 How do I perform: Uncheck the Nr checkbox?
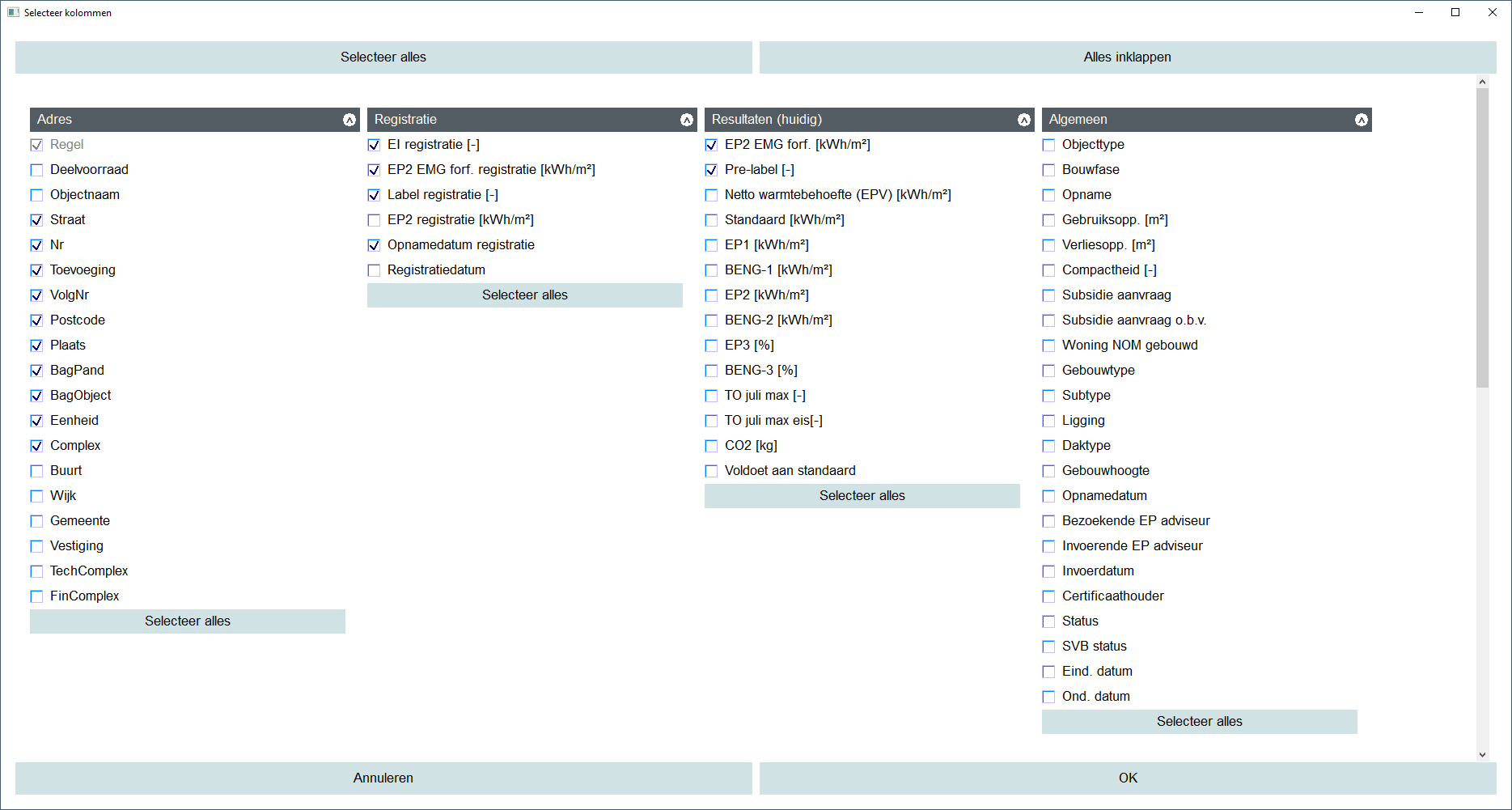pyautogui.click(x=36, y=245)
